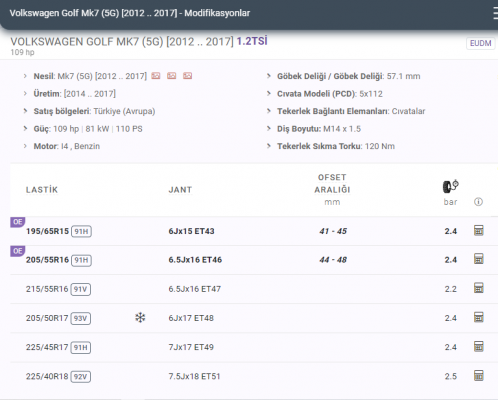The height and width of the screenshot is (400, 498).
Task: Select the 195/65R15 tire size
Action: point(47,231)
